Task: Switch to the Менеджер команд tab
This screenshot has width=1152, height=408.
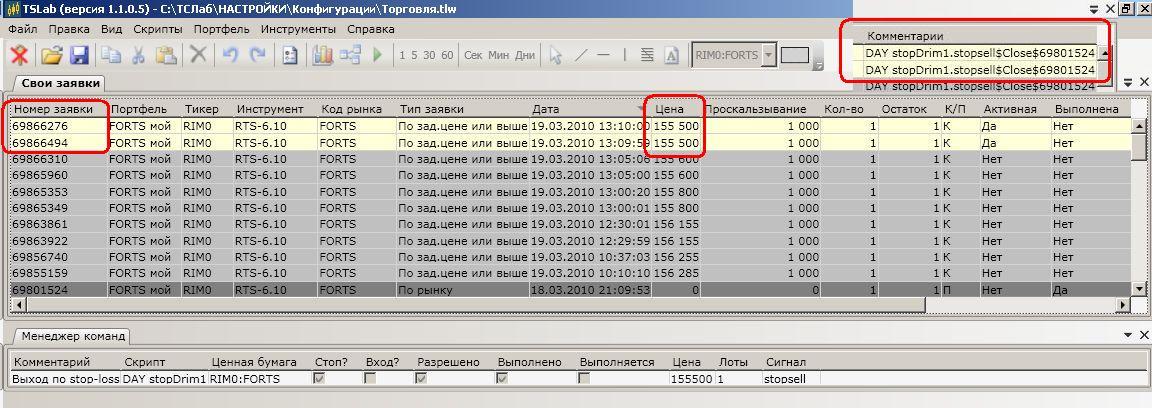Action: pos(71,337)
